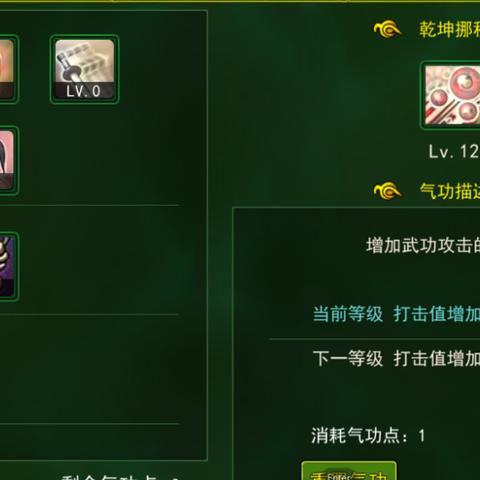Choose the partially visible peach skill icon
This screenshot has height=480, width=480.
[8, 69]
